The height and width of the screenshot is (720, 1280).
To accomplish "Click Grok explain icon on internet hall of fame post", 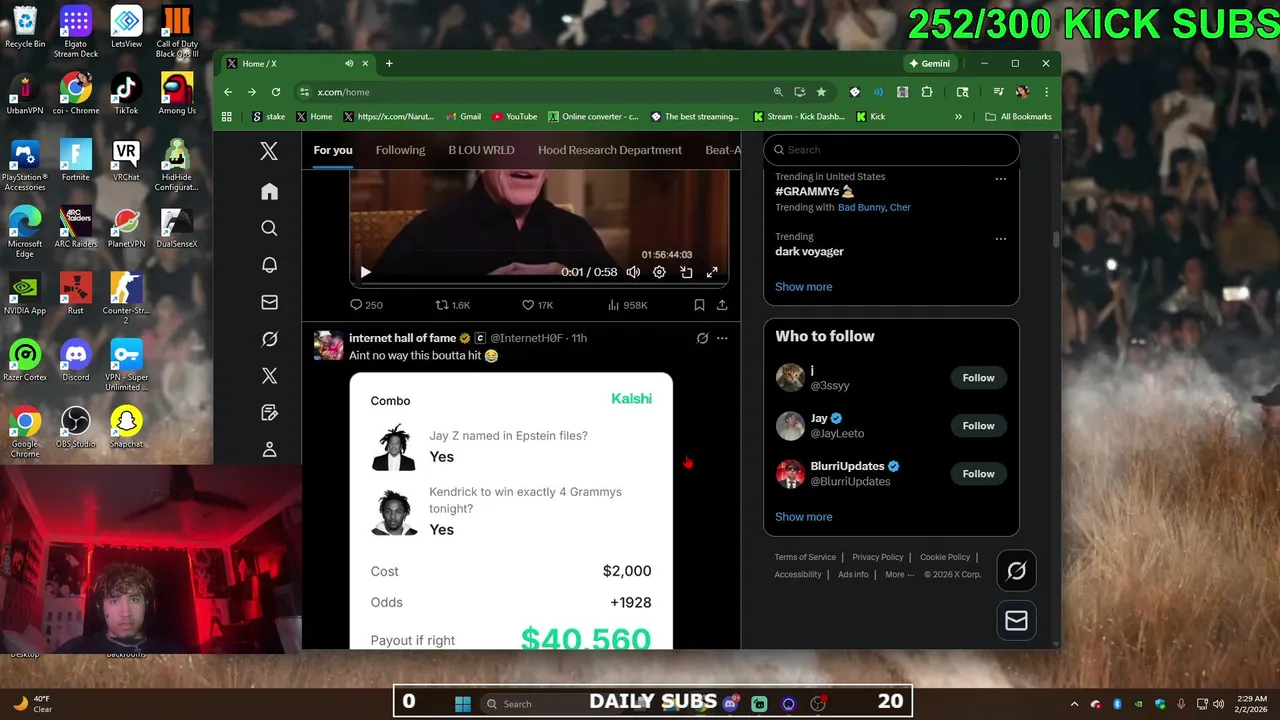I will (x=702, y=338).
